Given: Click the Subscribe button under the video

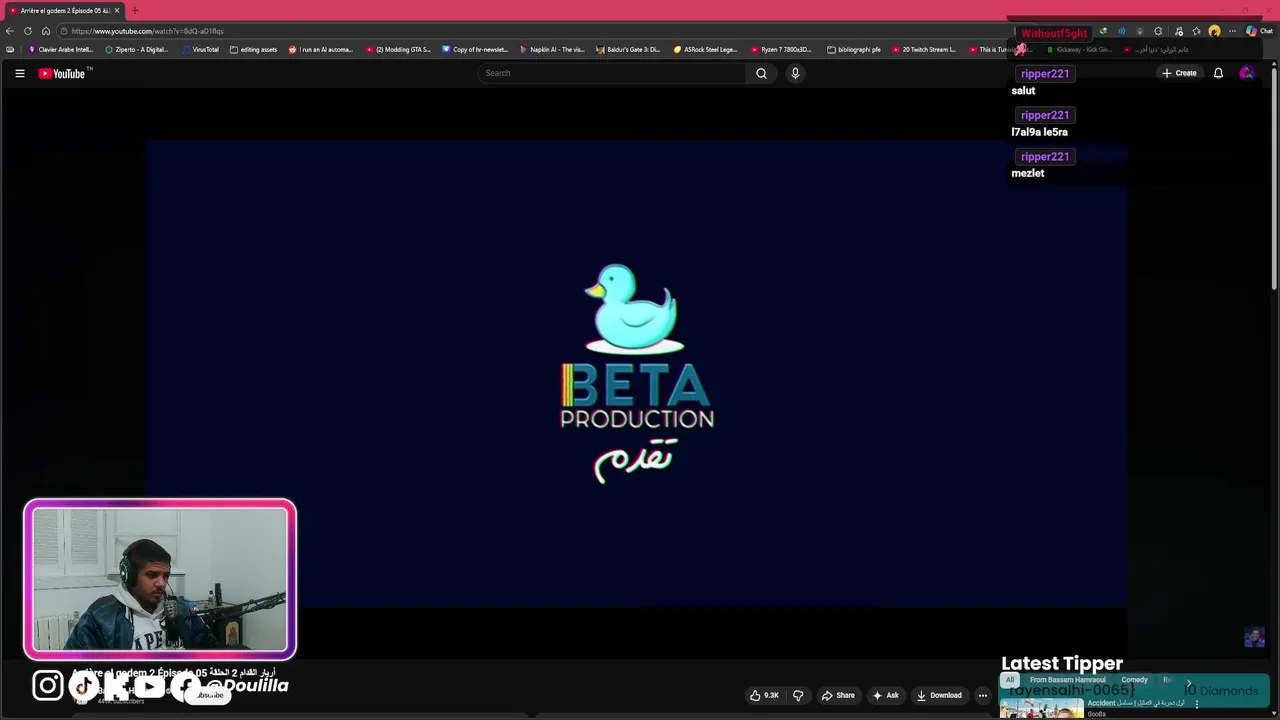Looking at the screenshot, I should point(210,695).
